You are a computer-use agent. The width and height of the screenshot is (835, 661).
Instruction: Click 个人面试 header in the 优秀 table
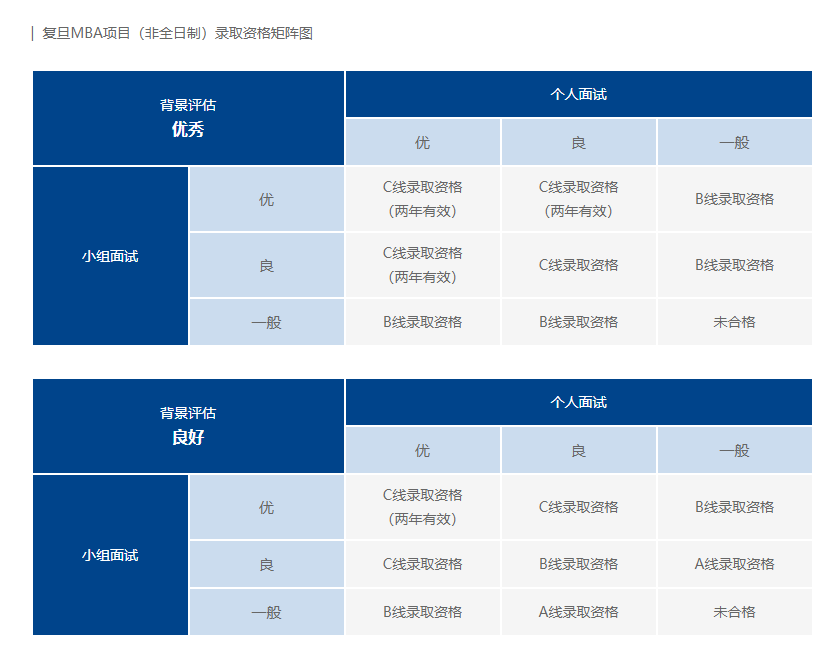point(578,94)
